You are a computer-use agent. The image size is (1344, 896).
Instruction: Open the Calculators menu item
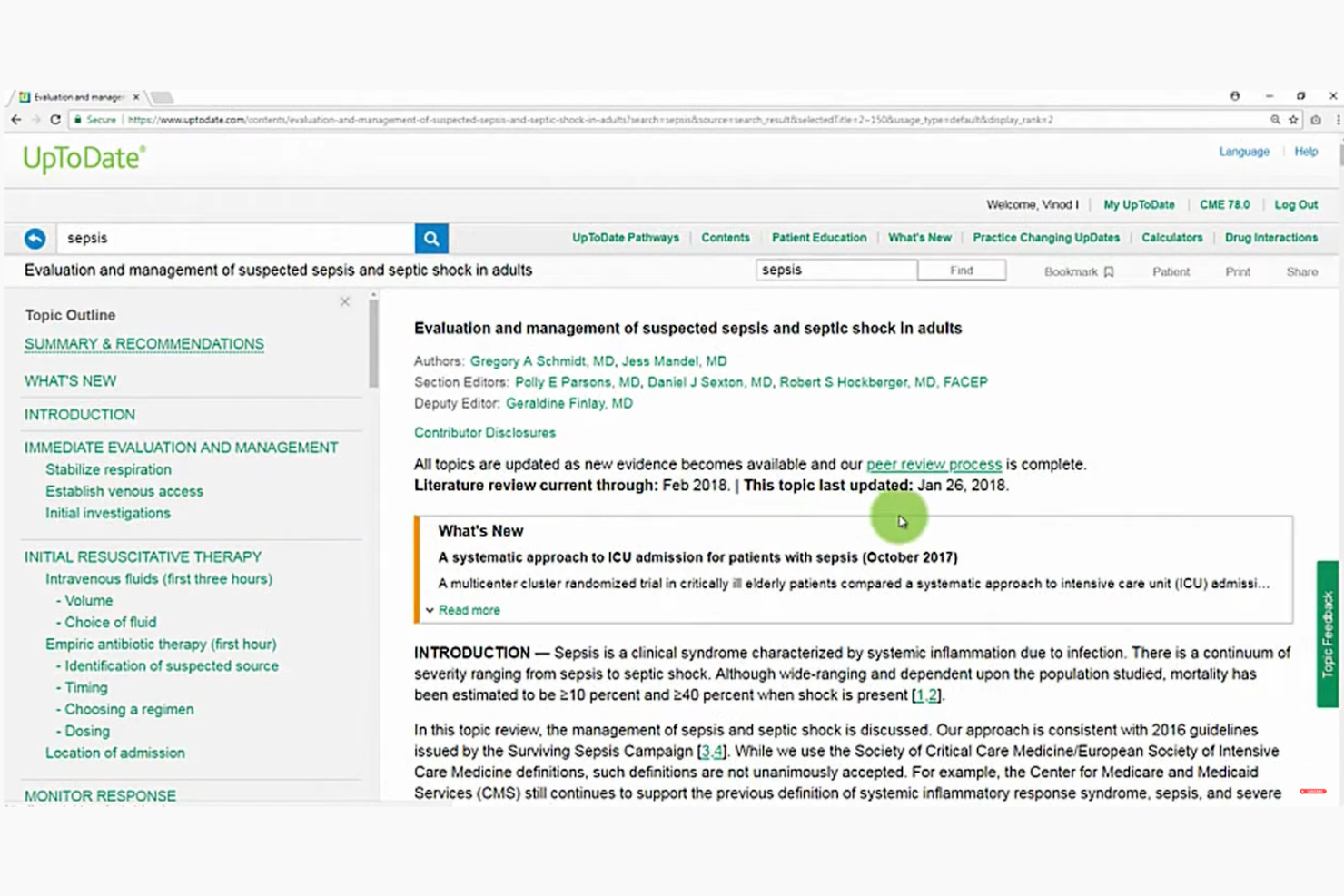[1172, 238]
